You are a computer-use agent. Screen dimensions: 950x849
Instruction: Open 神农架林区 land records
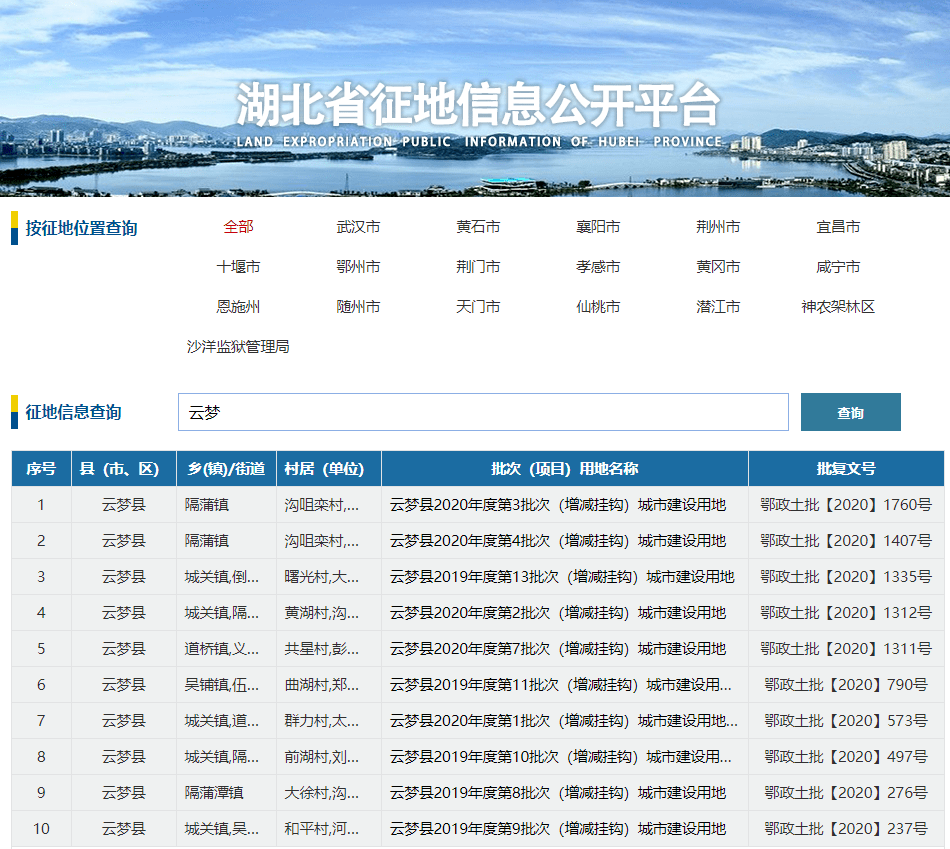(x=838, y=307)
